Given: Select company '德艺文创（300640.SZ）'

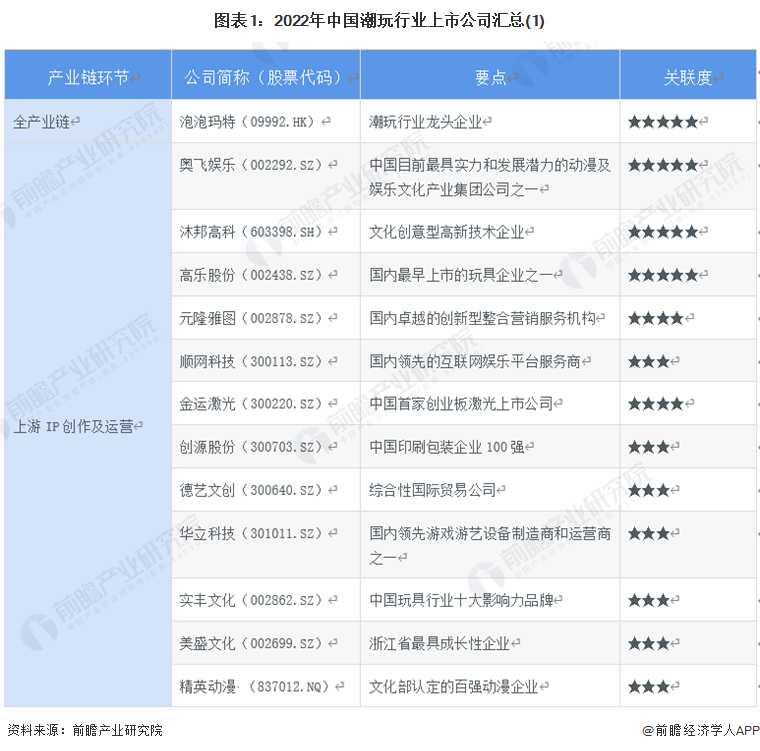Looking at the screenshot, I should coord(253,490).
